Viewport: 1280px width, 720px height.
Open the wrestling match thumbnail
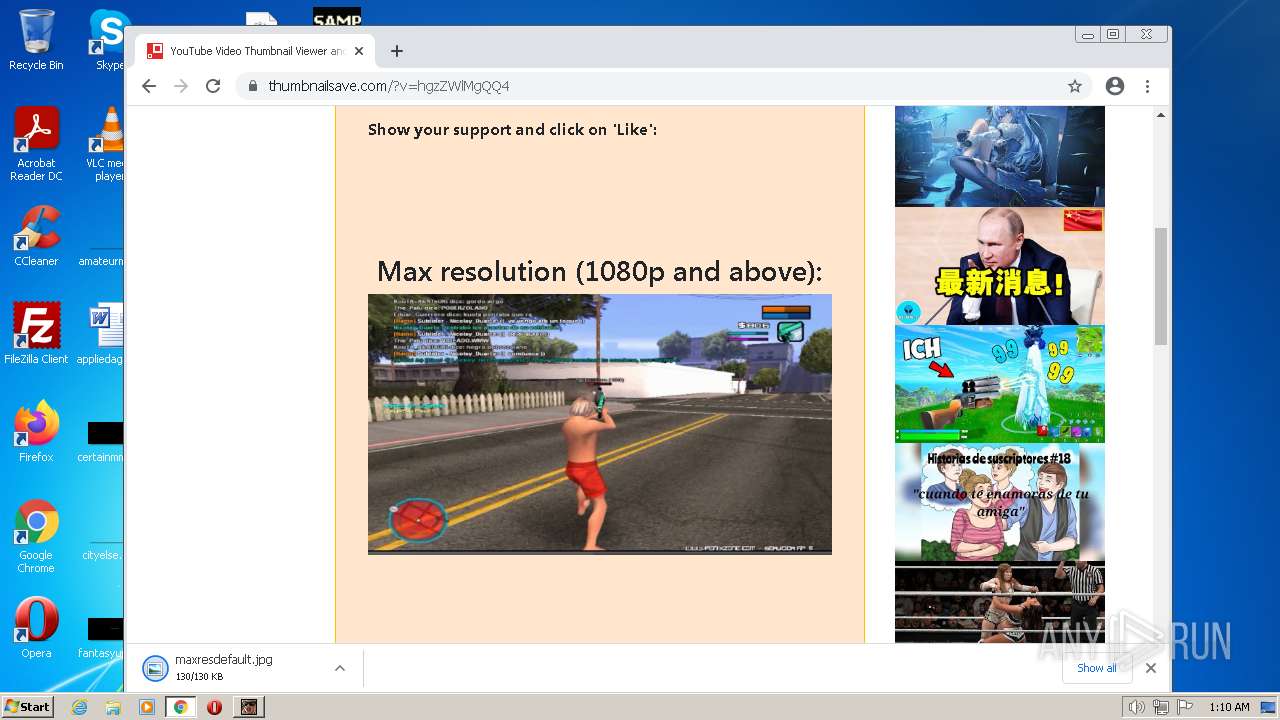pyautogui.click(x=1000, y=603)
